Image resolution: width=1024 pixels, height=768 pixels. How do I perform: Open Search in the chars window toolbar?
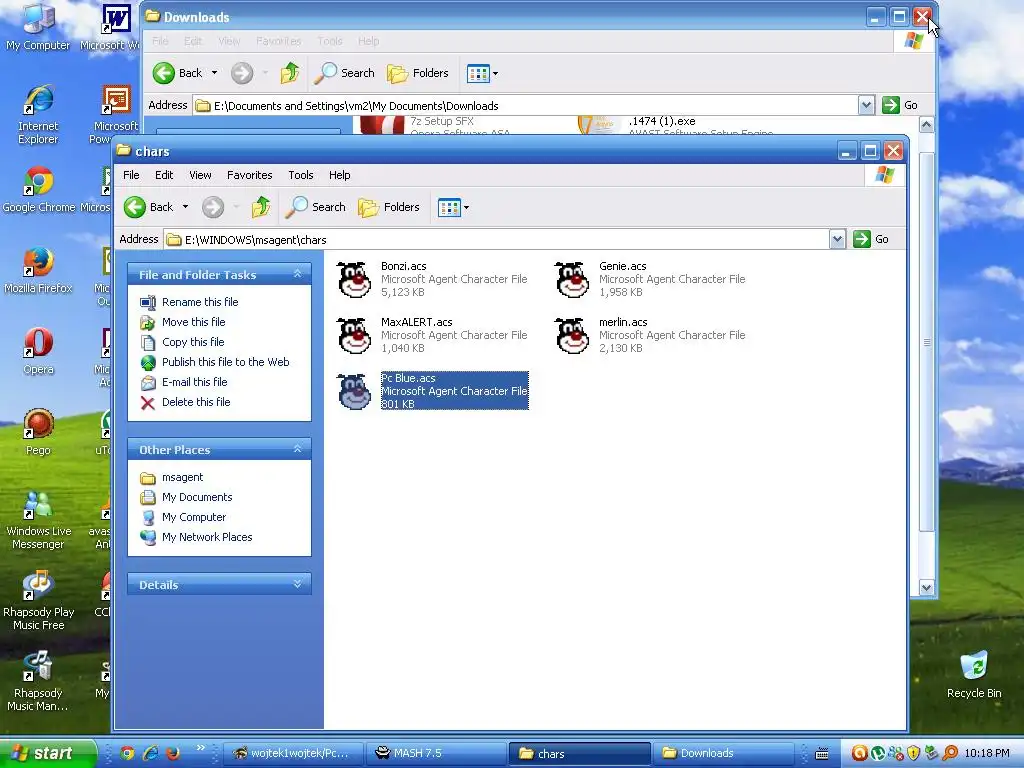pos(316,207)
